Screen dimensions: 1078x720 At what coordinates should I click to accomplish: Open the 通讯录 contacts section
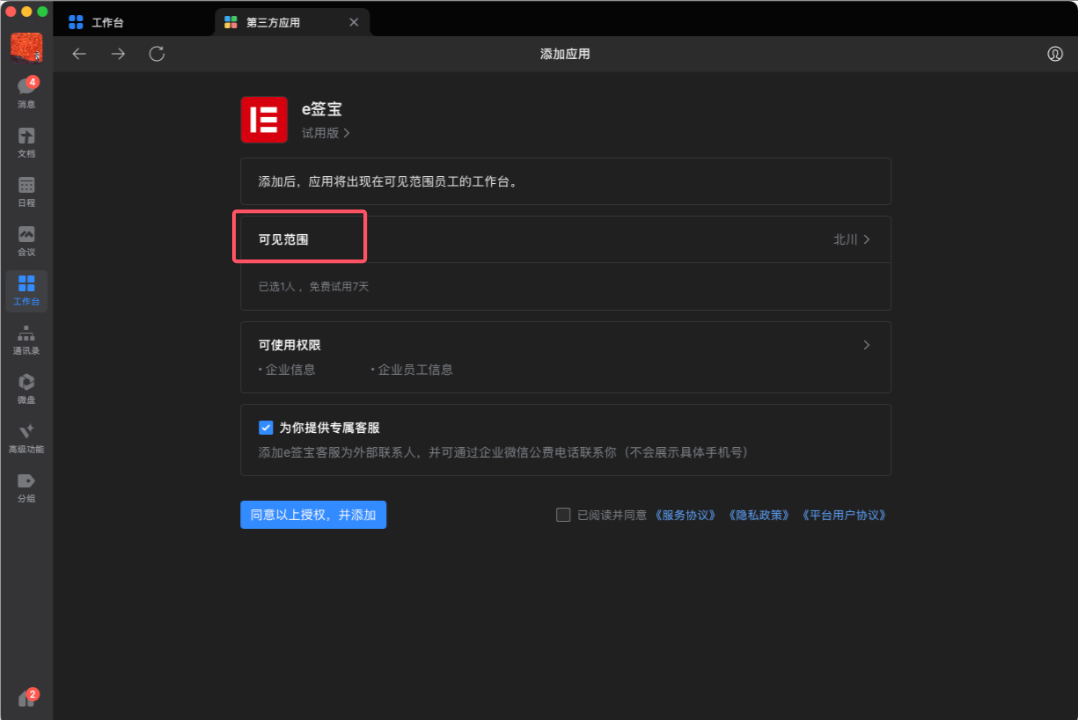pyautogui.click(x=26, y=340)
